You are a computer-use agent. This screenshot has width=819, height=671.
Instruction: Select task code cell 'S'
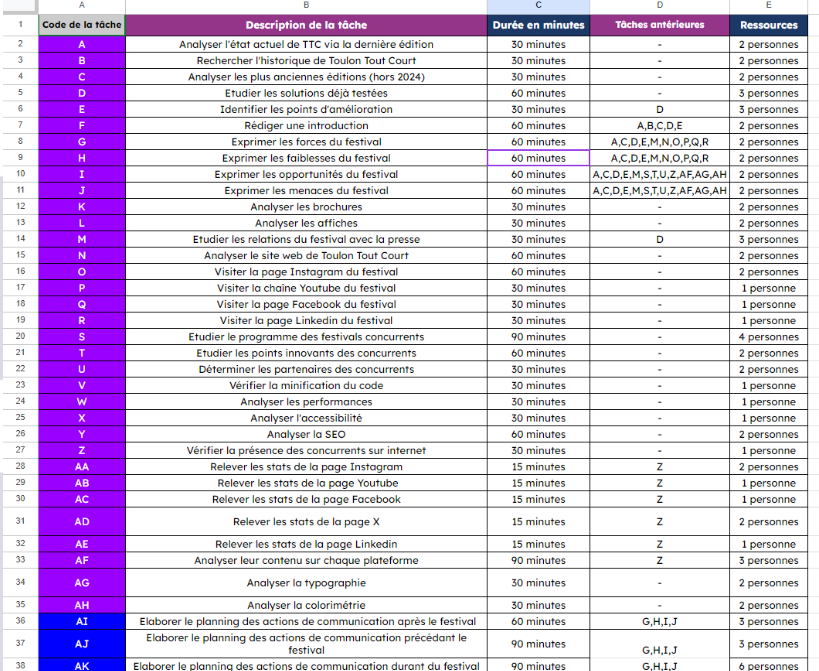coord(81,336)
